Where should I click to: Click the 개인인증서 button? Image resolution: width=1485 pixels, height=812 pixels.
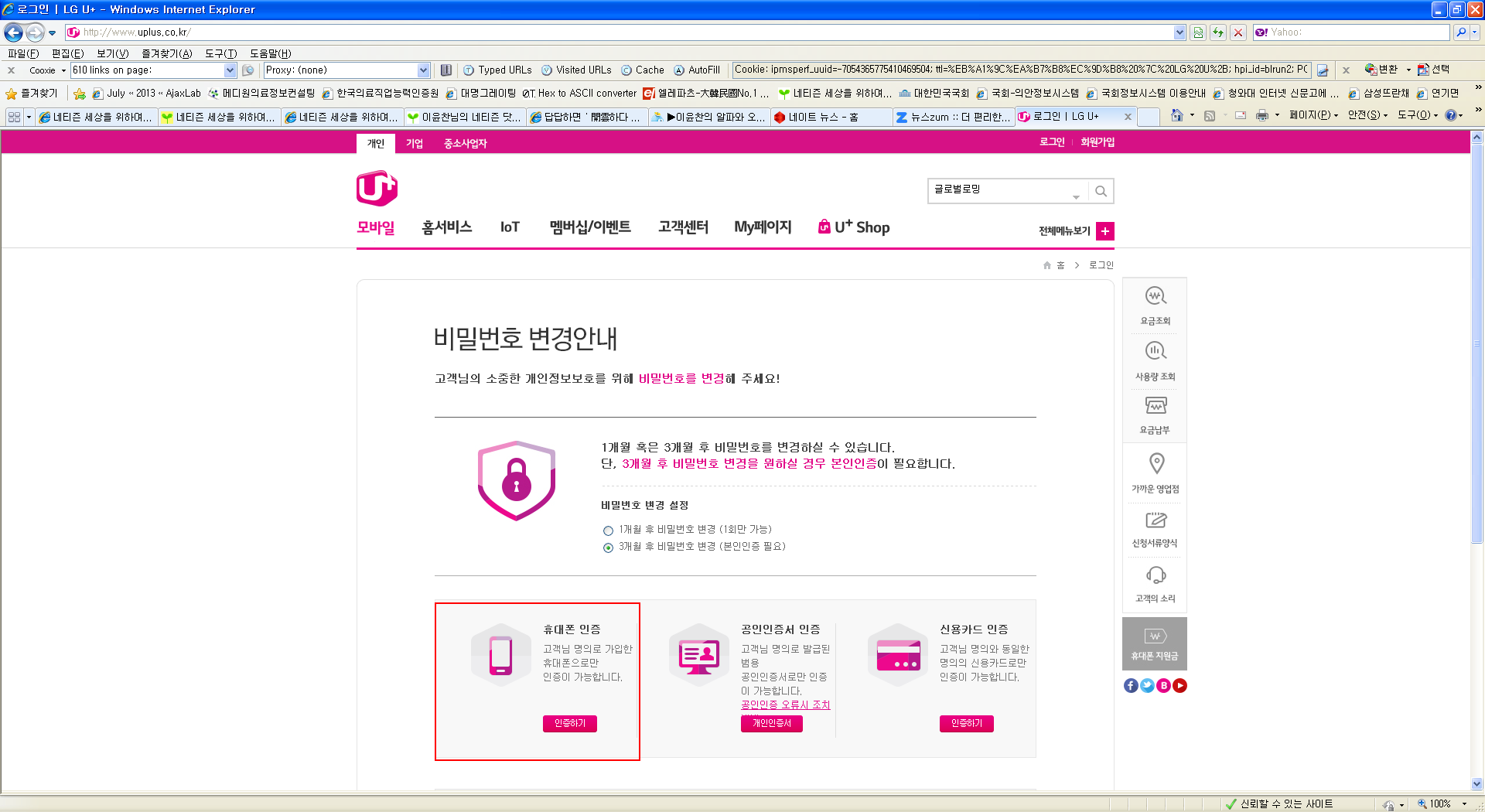[772, 724]
